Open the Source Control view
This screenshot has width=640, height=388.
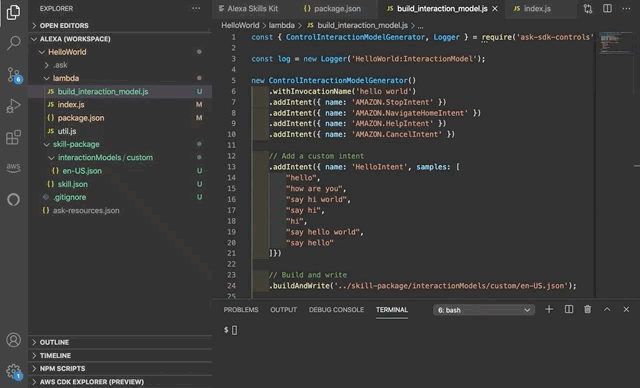click(13, 75)
